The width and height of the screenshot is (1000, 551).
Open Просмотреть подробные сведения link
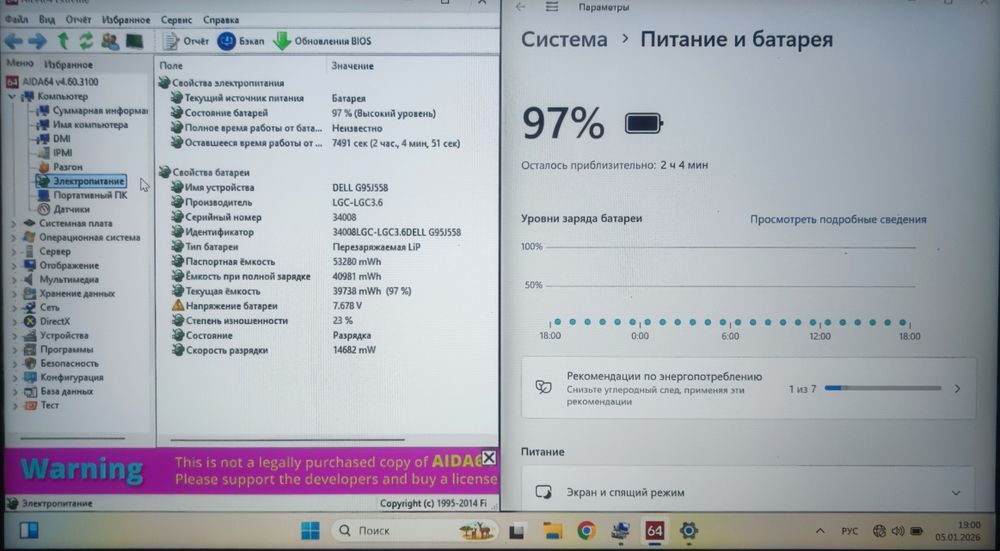(838, 219)
